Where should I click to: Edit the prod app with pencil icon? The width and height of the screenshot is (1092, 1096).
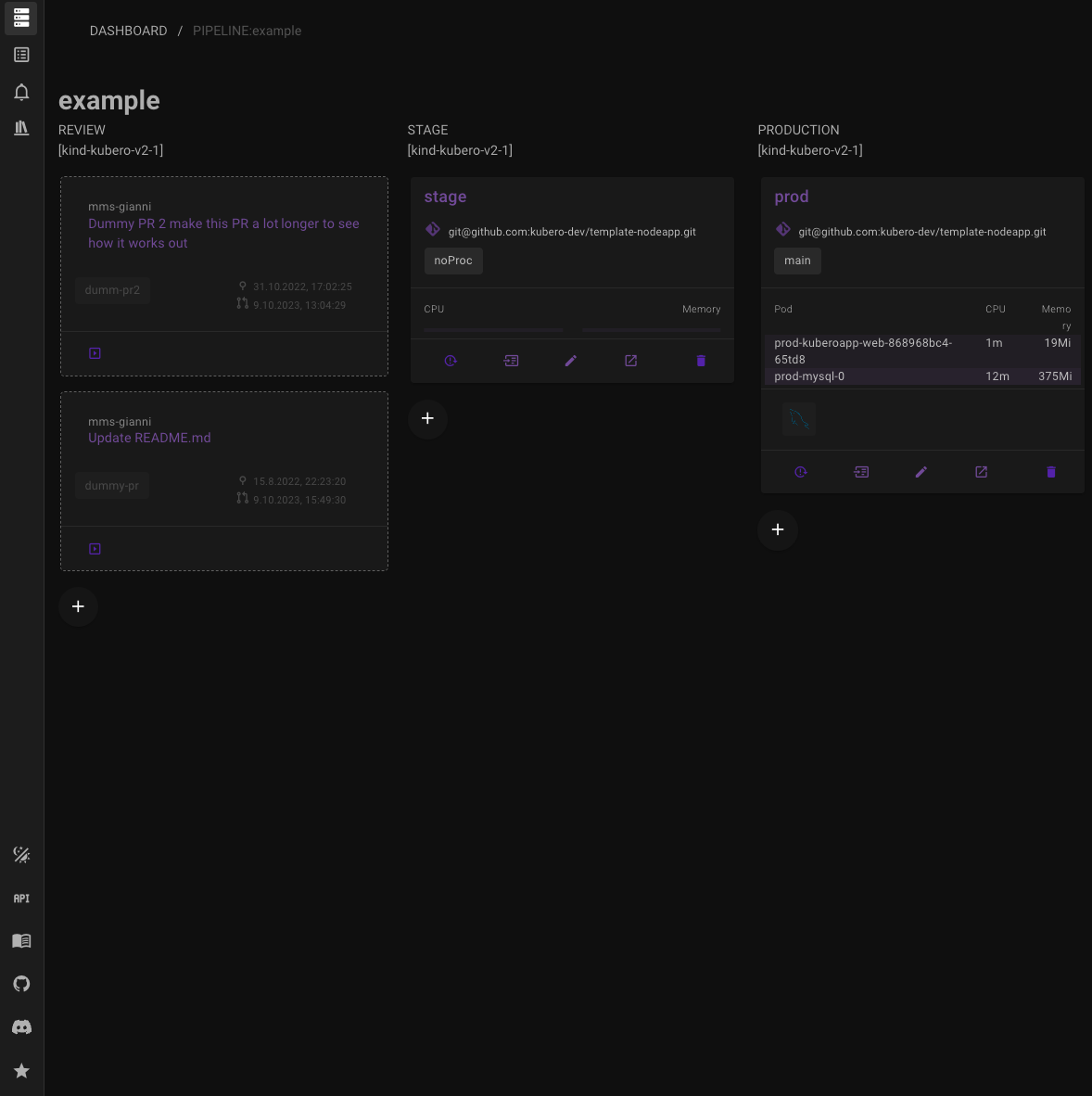coord(921,472)
